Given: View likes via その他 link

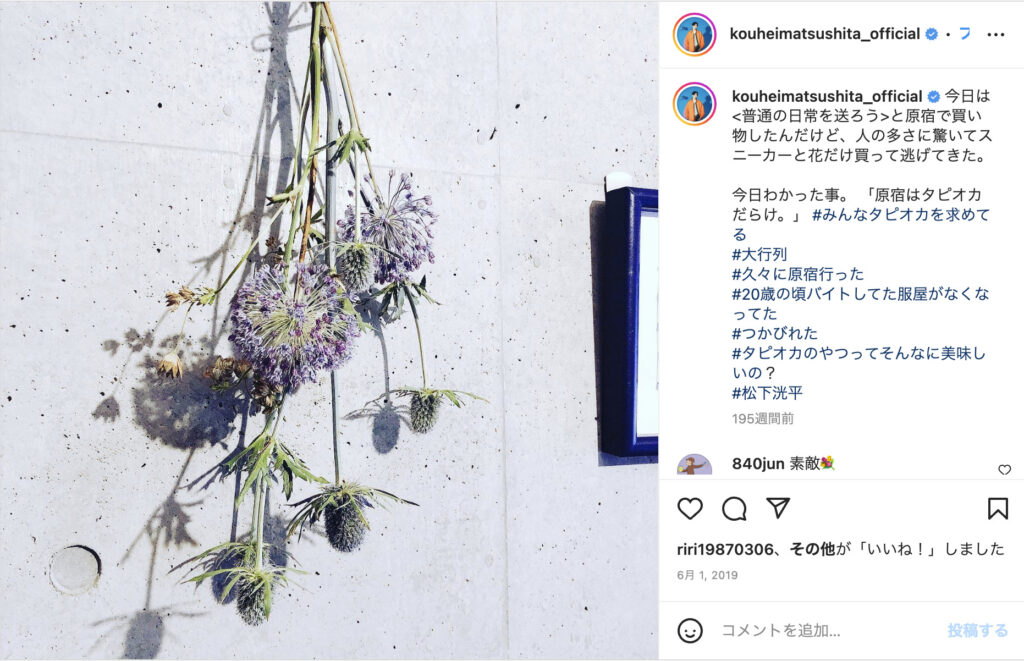Looking at the screenshot, I should click(812, 549).
